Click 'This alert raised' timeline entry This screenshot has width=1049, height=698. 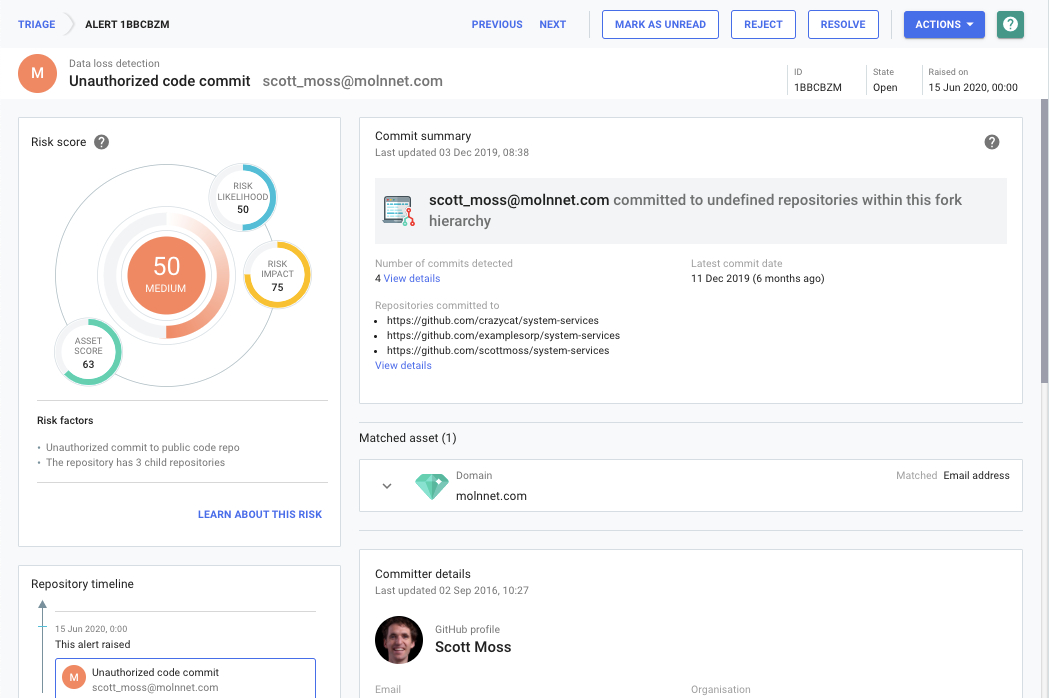point(92,644)
